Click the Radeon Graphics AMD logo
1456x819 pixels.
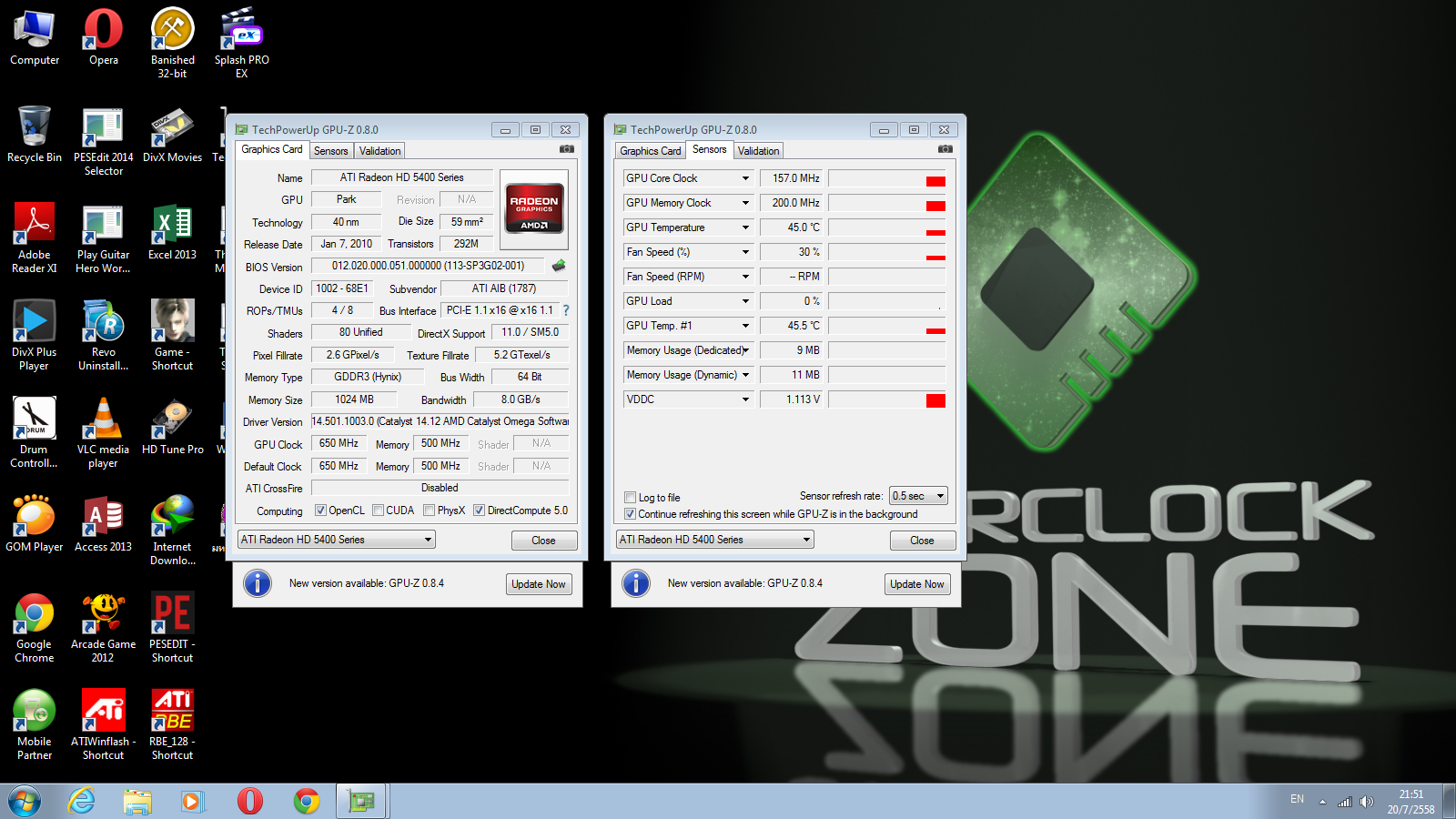coord(534,209)
